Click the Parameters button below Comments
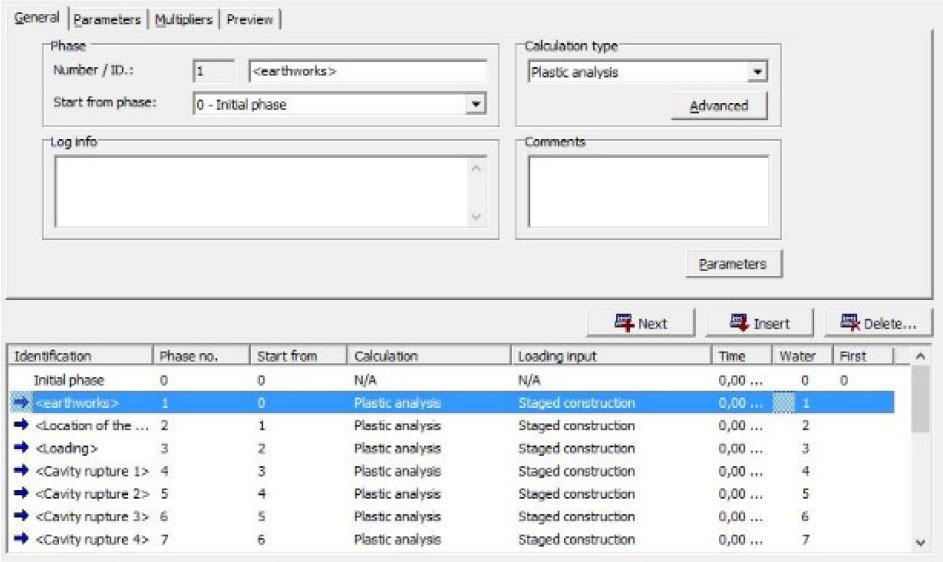943x562 pixels. 733,264
